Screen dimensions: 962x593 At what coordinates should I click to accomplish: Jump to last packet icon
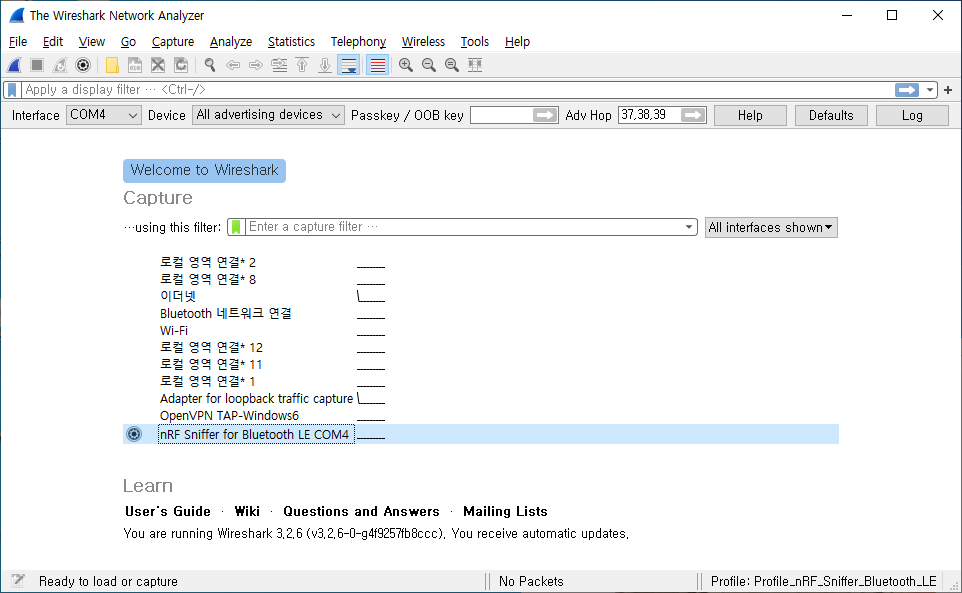pyautogui.click(x=325, y=65)
